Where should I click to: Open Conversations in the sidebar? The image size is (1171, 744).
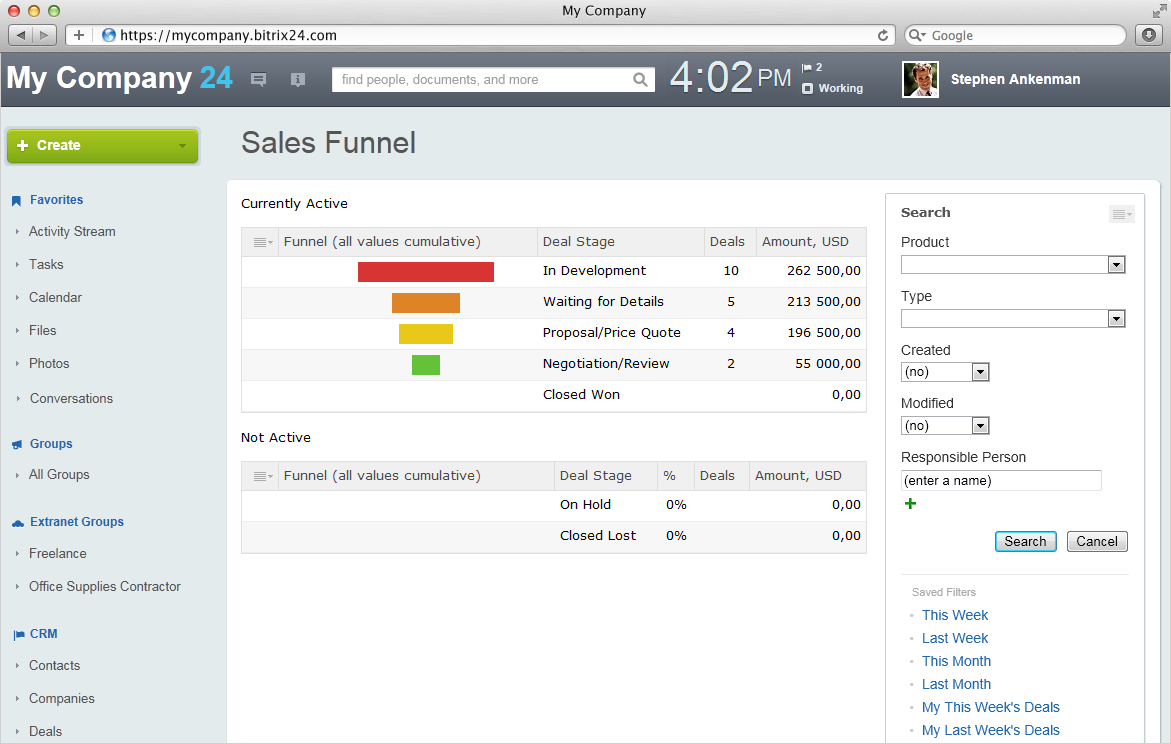pyautogui.click(x=71, y=399)
